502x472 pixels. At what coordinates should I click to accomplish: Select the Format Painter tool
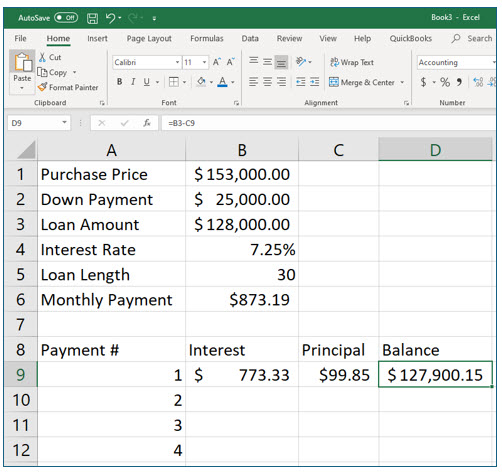click(68, 87)
